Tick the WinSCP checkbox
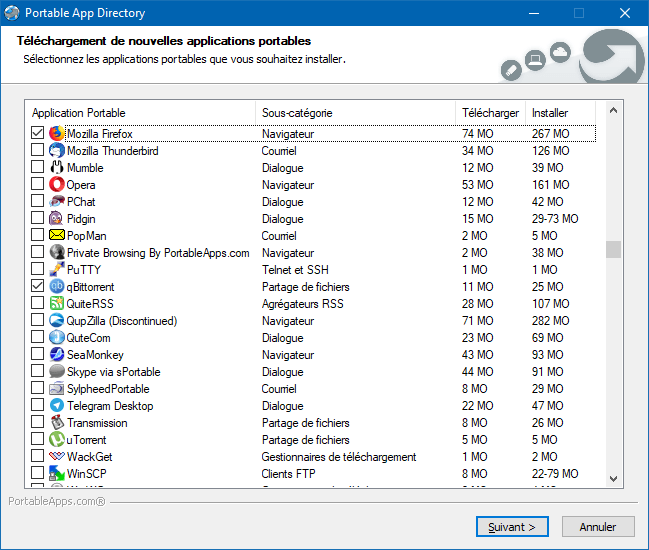 (x=38, y=472)
